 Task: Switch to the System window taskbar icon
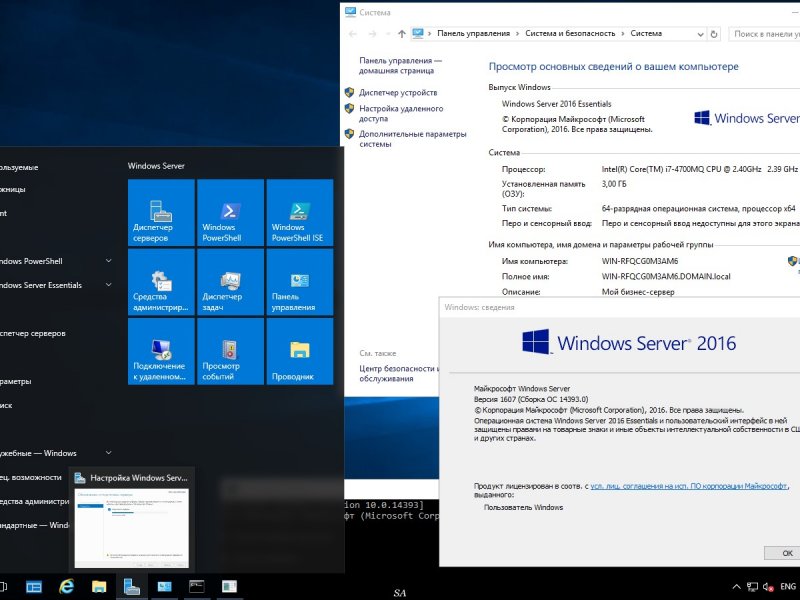pos(164,587)
